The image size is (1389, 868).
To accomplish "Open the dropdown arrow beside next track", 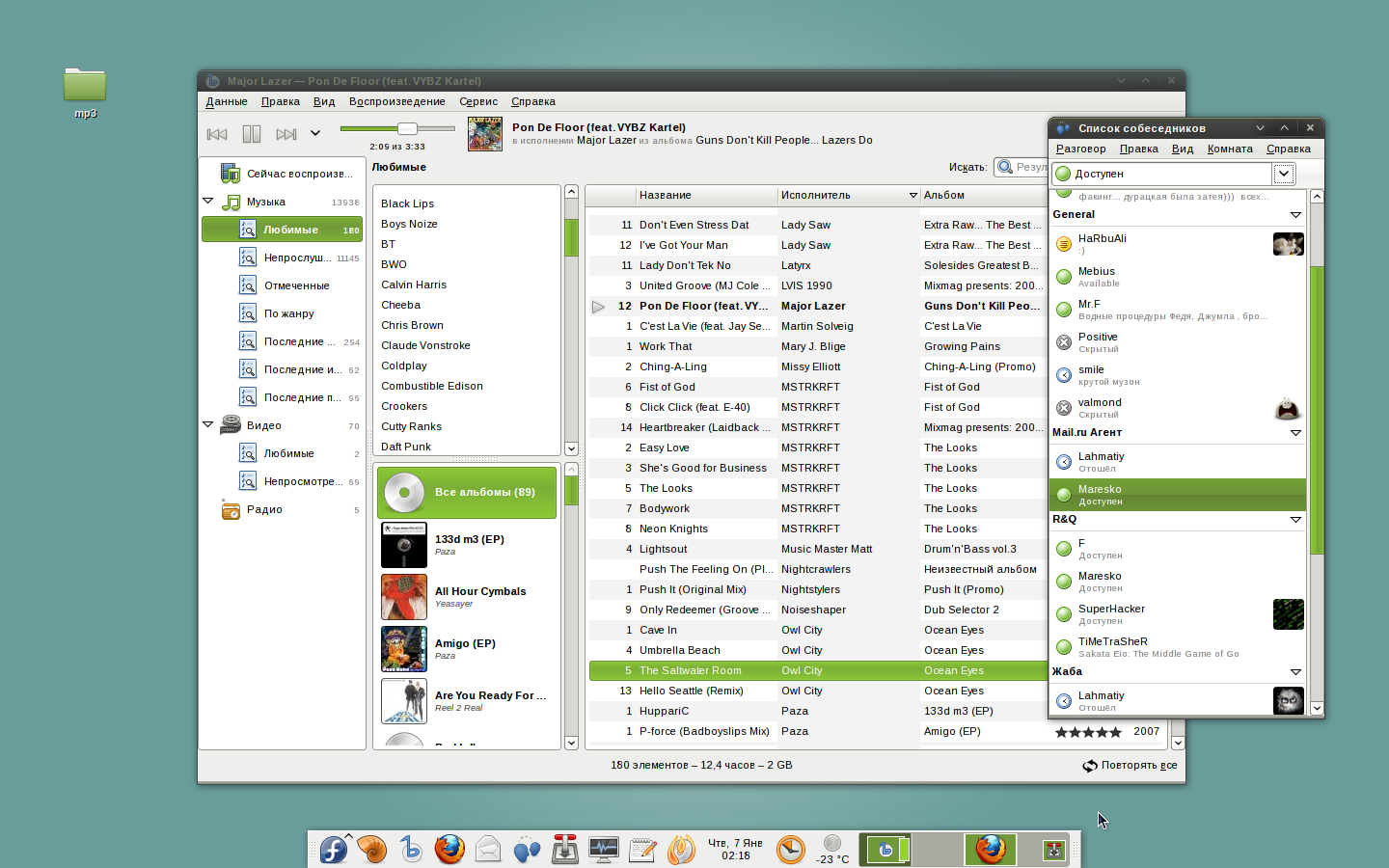I will coord(315,134).
